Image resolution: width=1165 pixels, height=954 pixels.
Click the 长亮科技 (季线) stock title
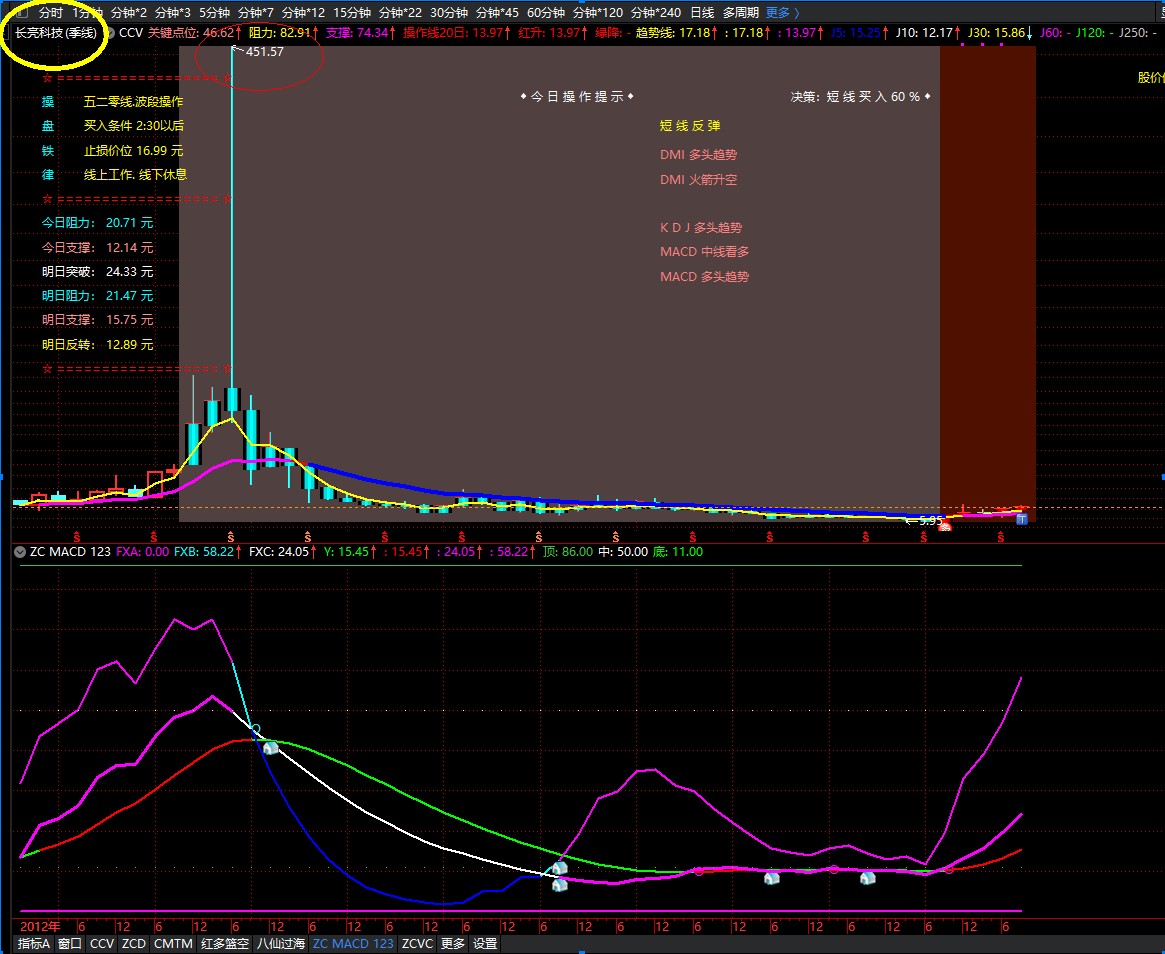tap(56, 33)
